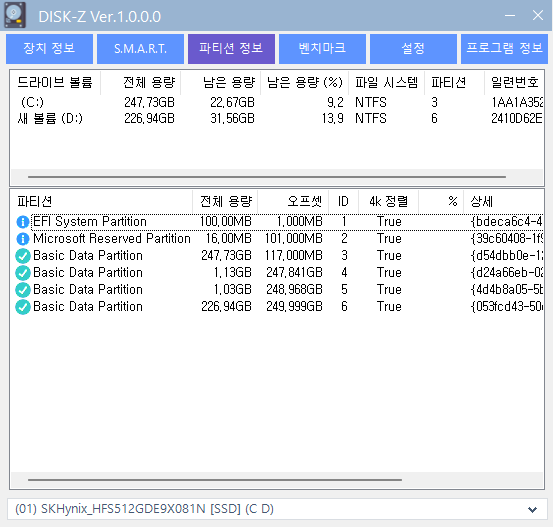Click the DISK-Z hard drive app icon
Screen dimensions: 553x527
point(15,15)
